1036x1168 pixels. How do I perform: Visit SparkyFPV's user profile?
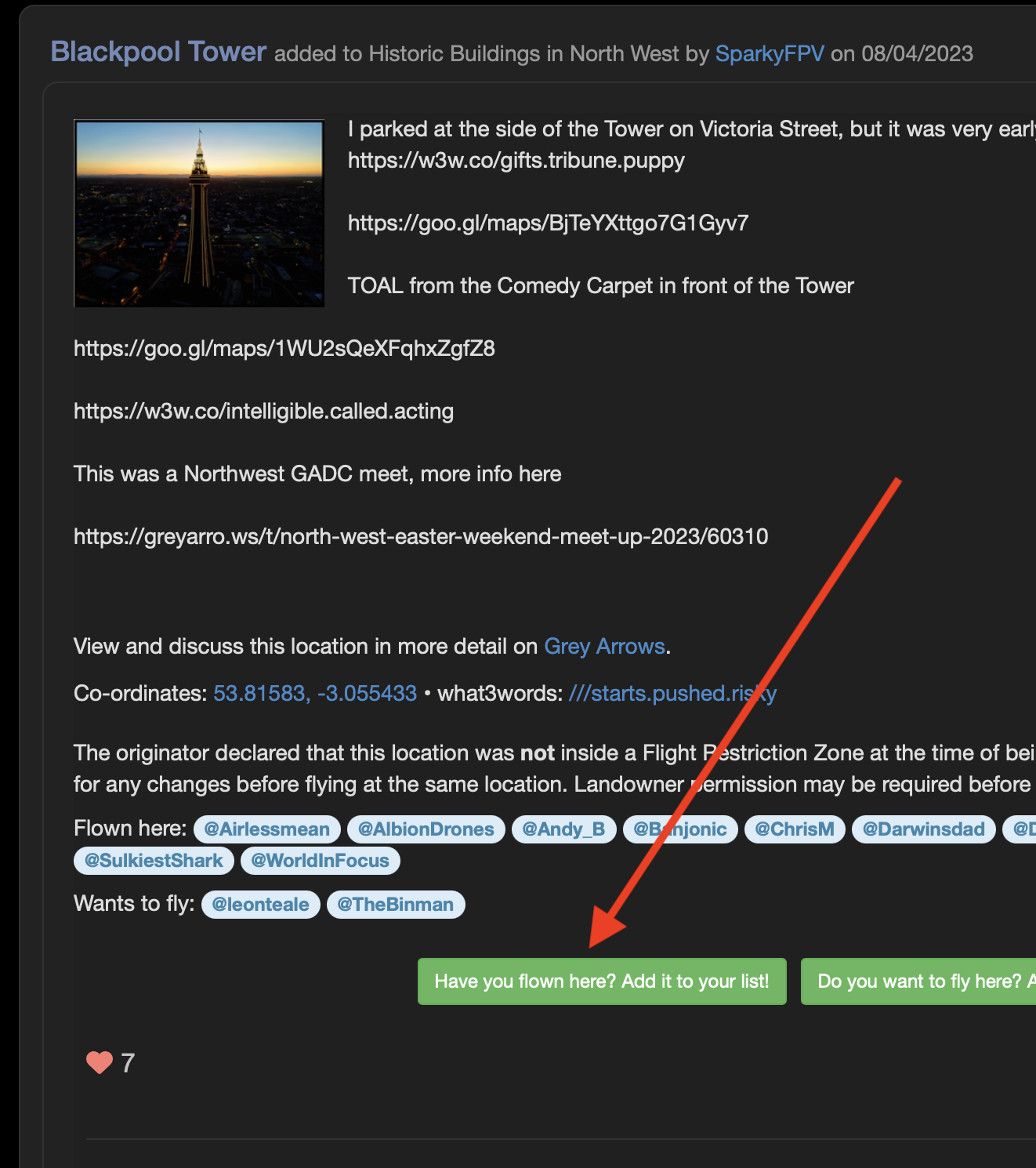click(x=769, y=53)
